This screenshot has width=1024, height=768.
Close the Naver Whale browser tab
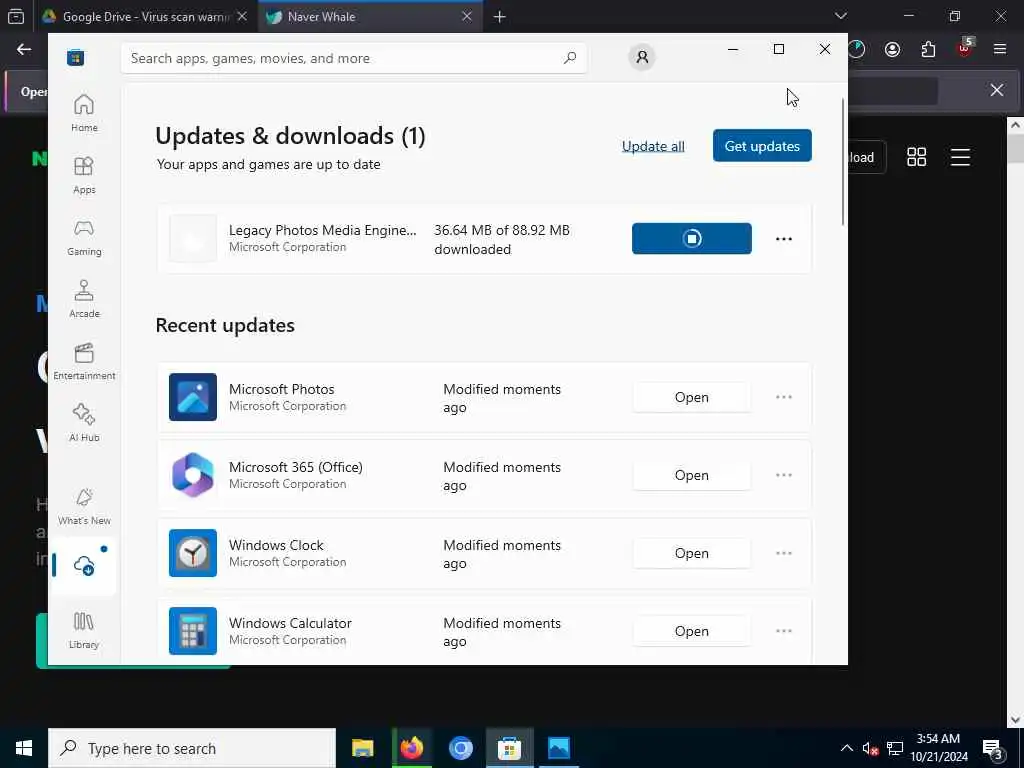pos(466,16)
